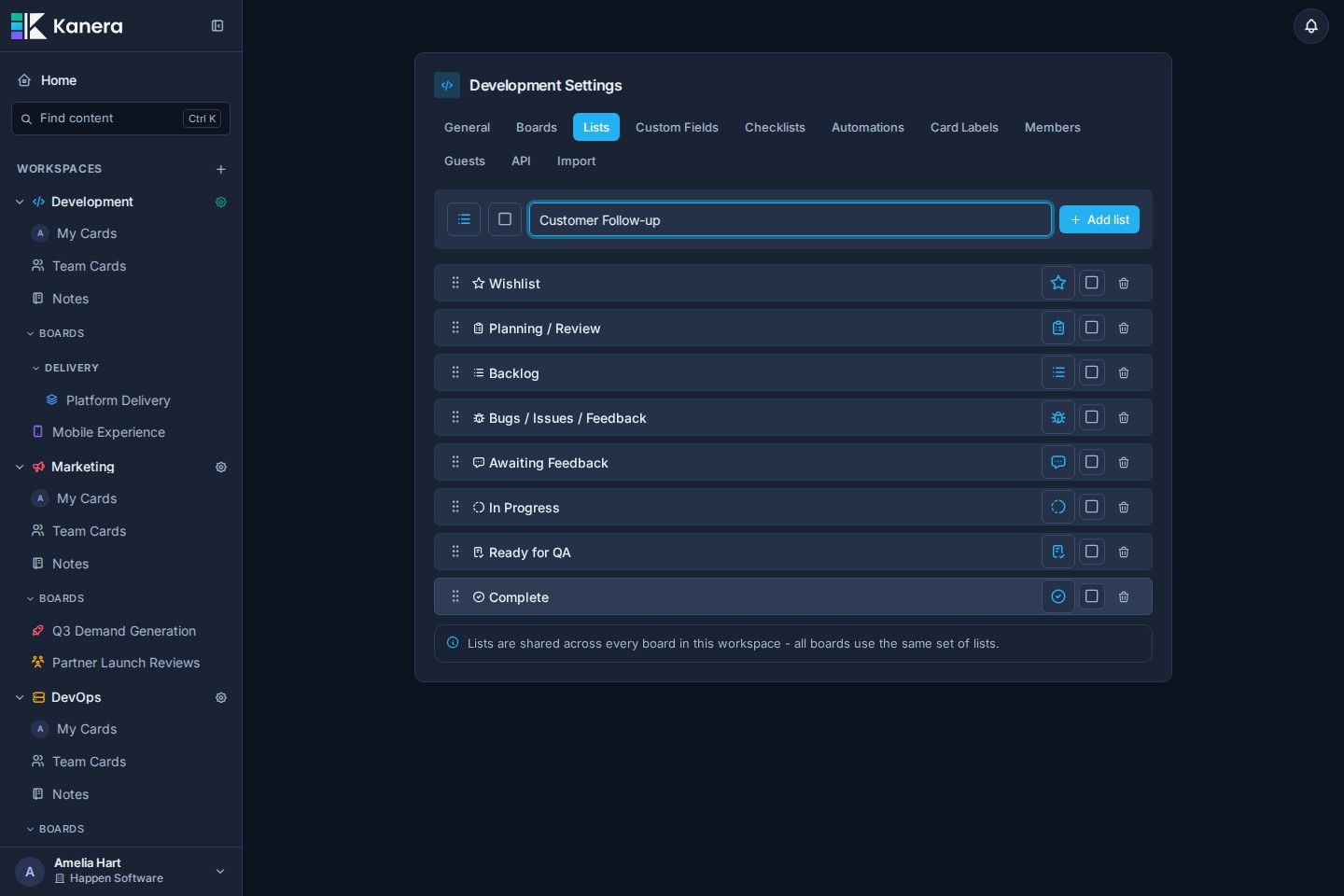
Task: Open Marketing workspace settings gear
Action: pos(221,467)
